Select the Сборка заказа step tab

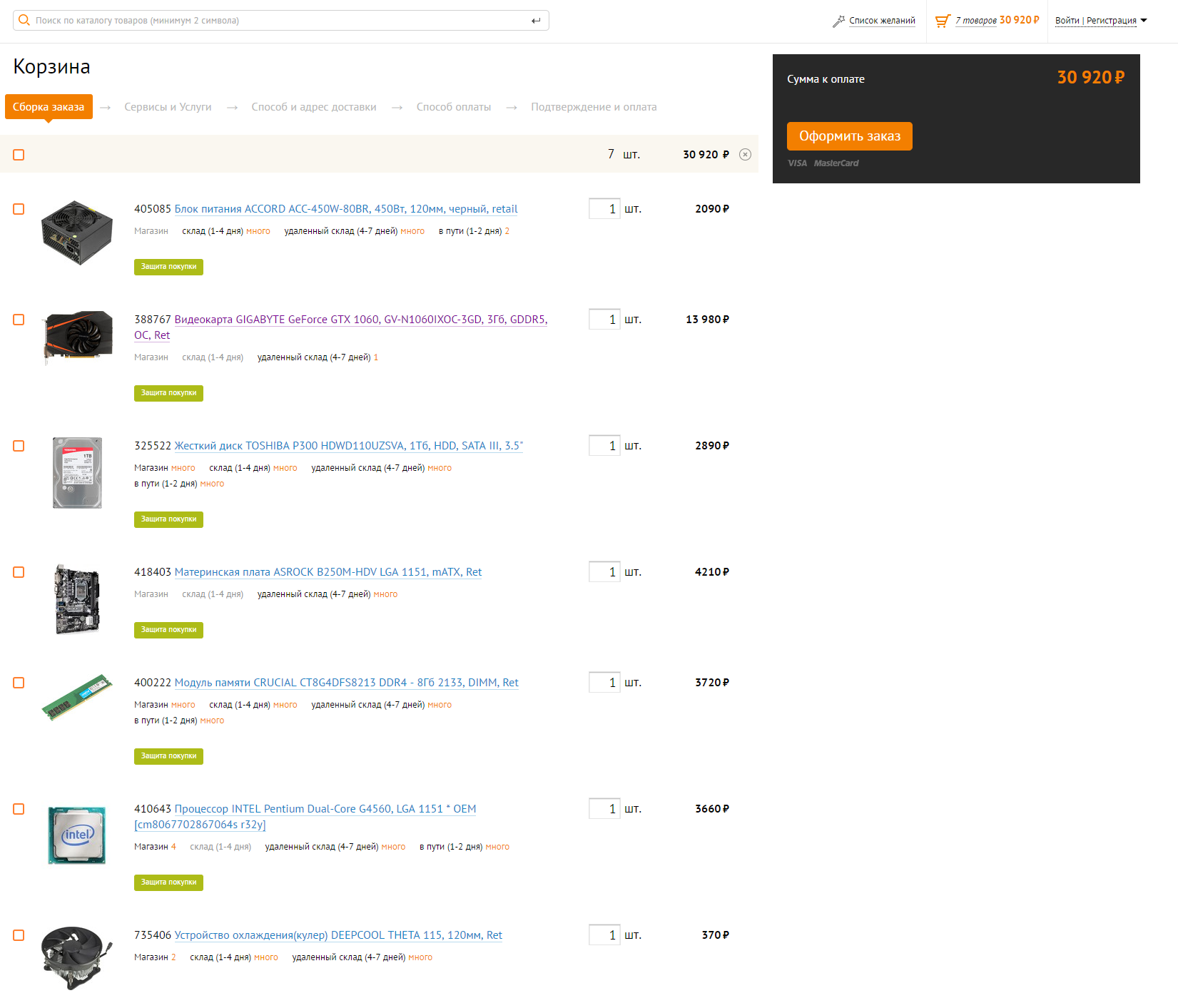click(49, 107)
